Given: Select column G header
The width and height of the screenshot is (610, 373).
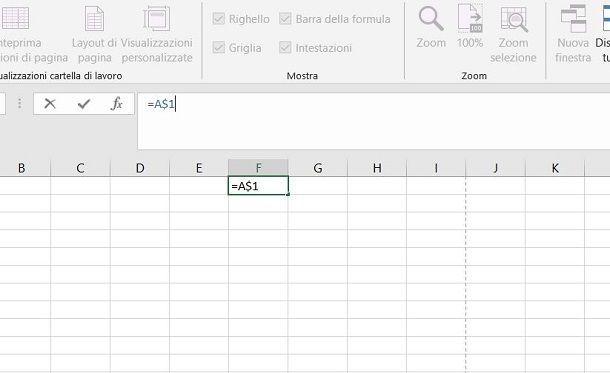Looking at the screenshot, I should coord(318,168).
